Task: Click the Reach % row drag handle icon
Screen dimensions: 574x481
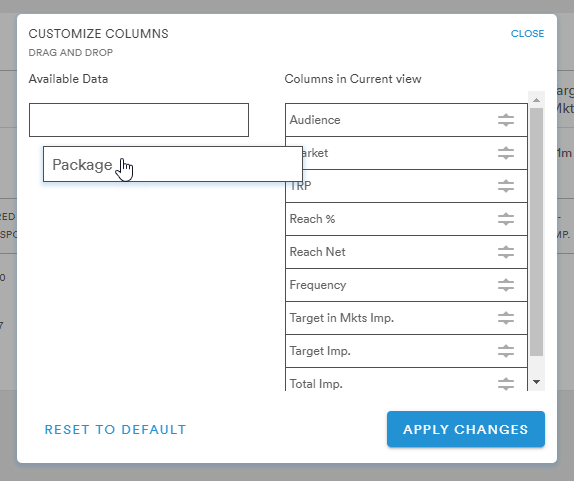Action: point(506,219)
